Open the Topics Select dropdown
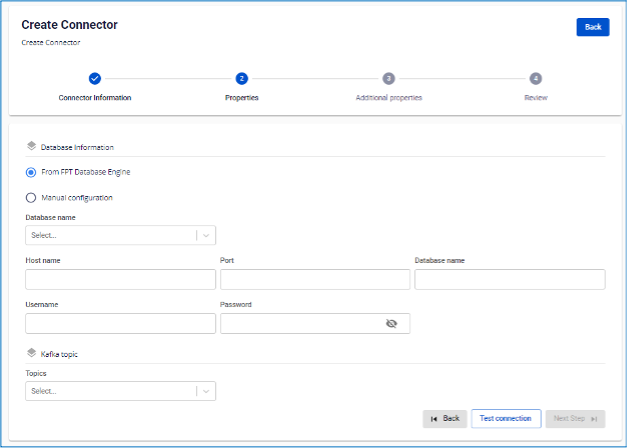 (x=121, y=391)
